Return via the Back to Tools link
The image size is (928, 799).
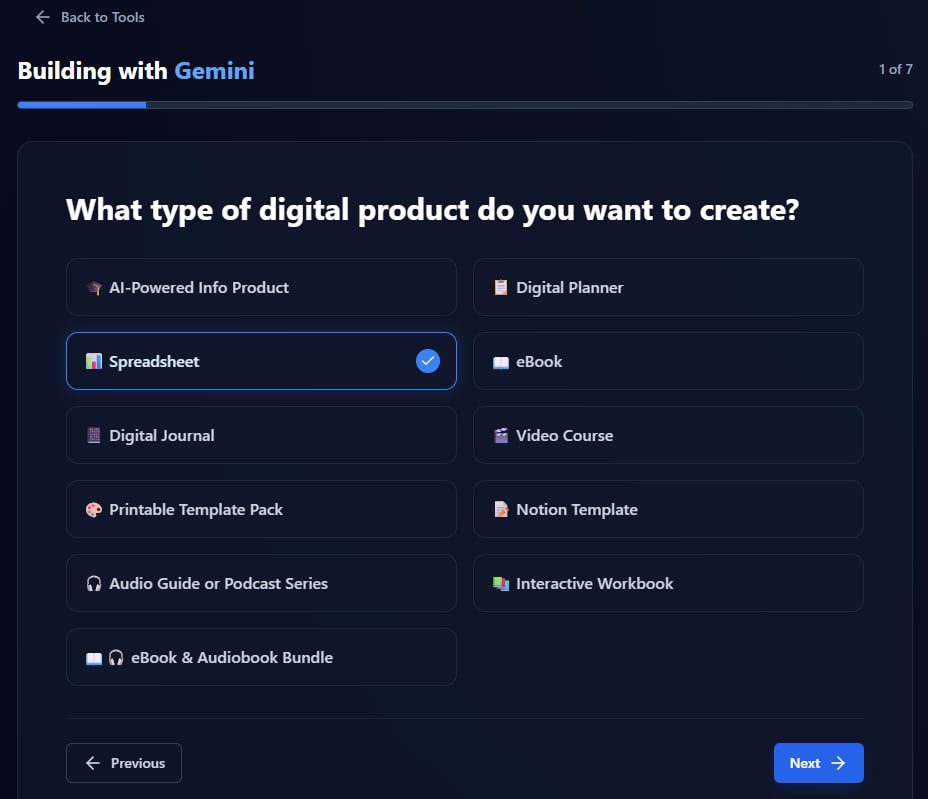[x=90, y=17]
